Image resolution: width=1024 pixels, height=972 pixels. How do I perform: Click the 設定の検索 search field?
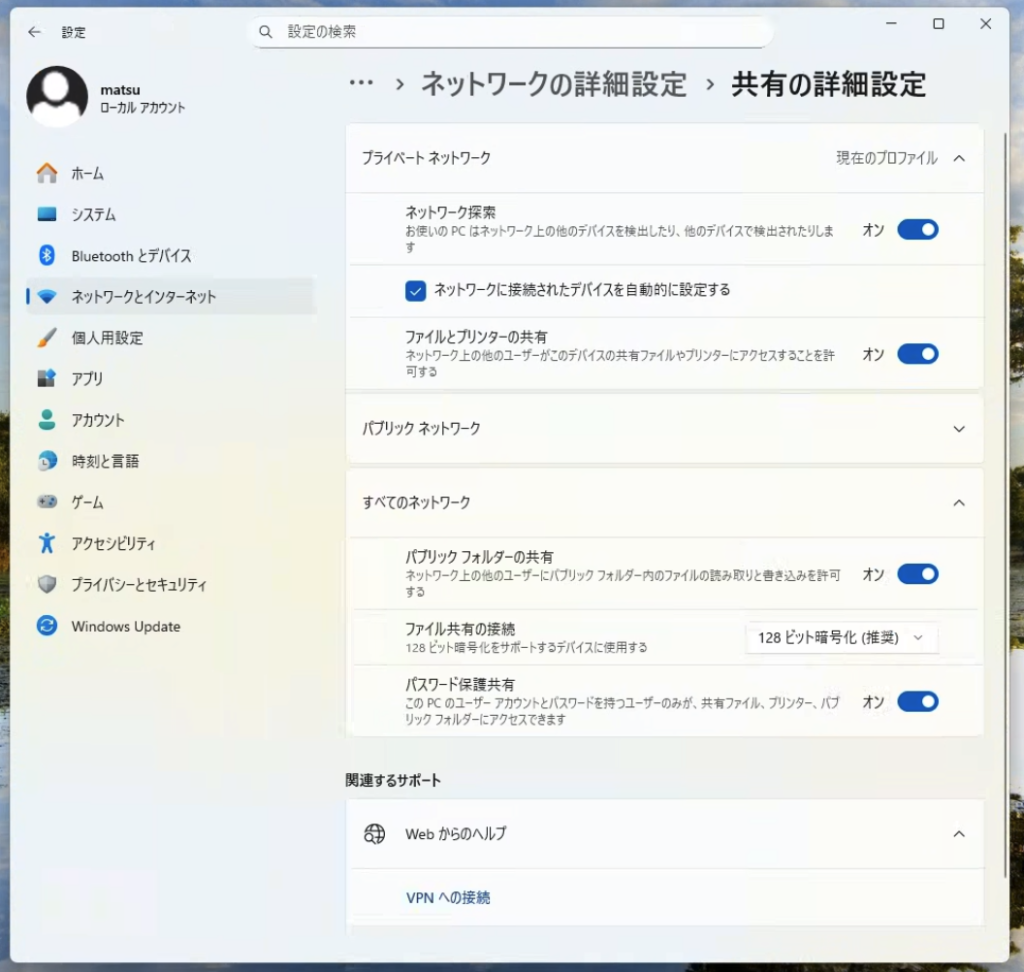510,32
